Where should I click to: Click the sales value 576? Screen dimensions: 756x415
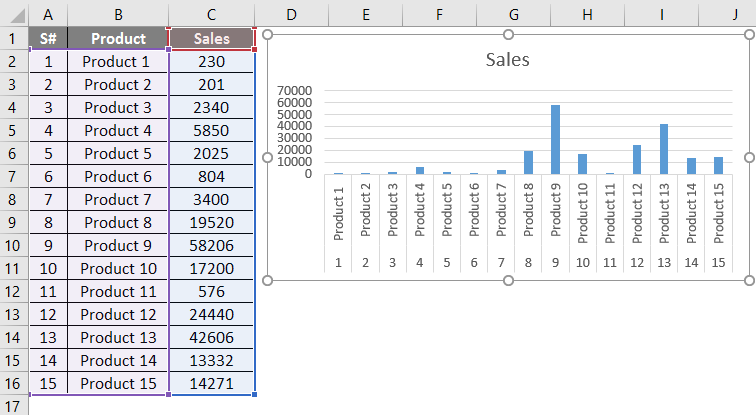point(211,292)
